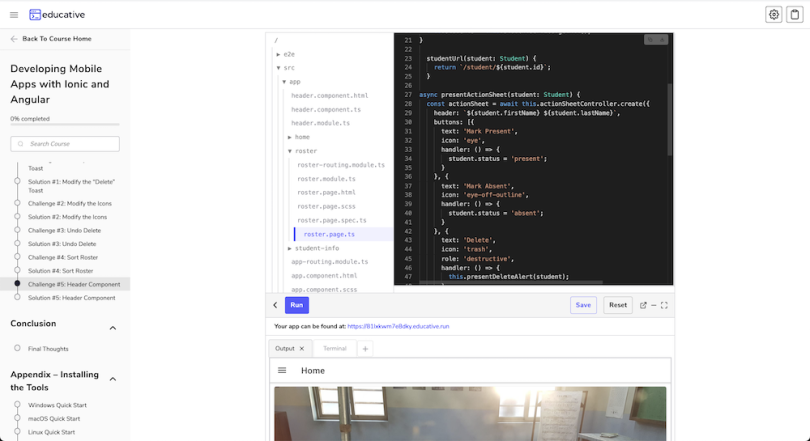Click the clipboard icon in top bar

pos(795,15)
